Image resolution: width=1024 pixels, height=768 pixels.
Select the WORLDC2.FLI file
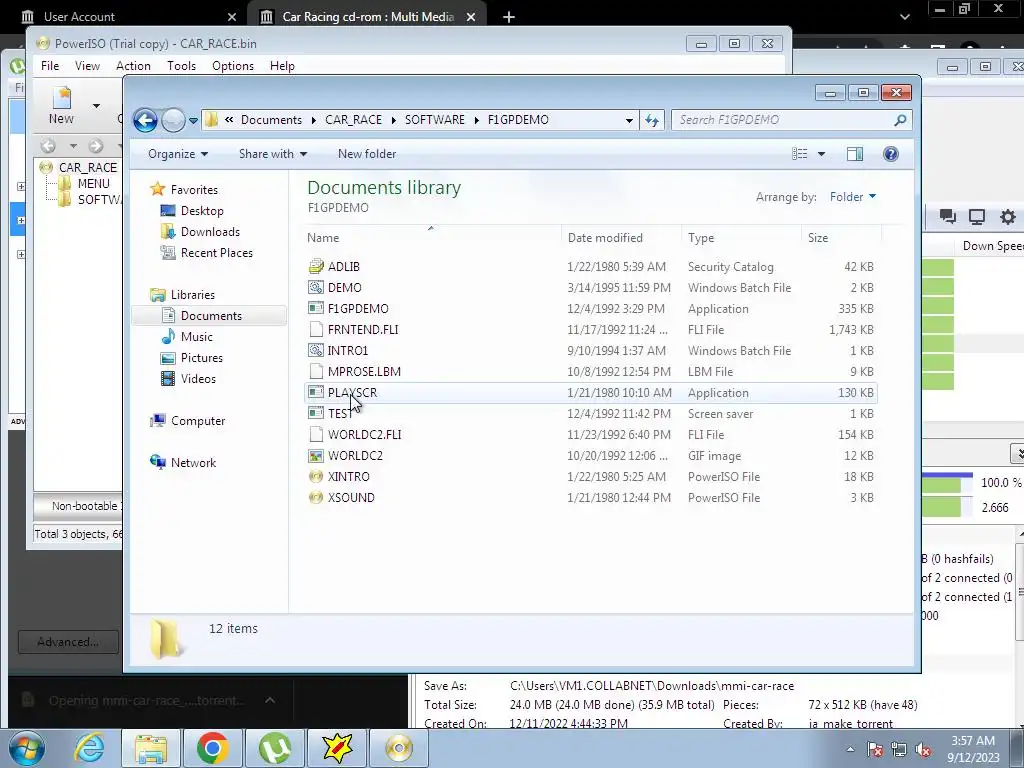click(x=591, y=435)
